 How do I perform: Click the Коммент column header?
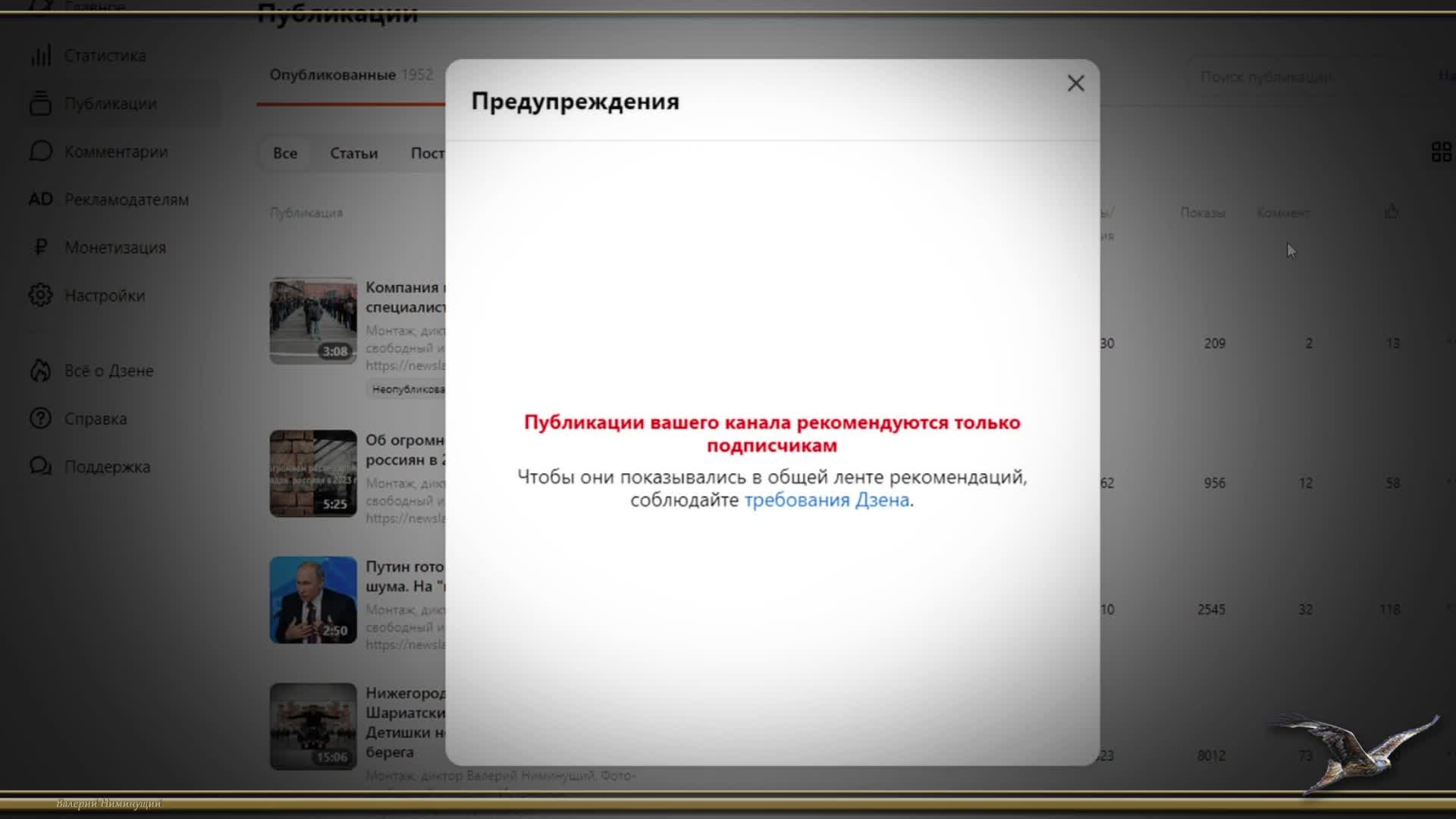pyautogui.click(x=1283, y=213)
